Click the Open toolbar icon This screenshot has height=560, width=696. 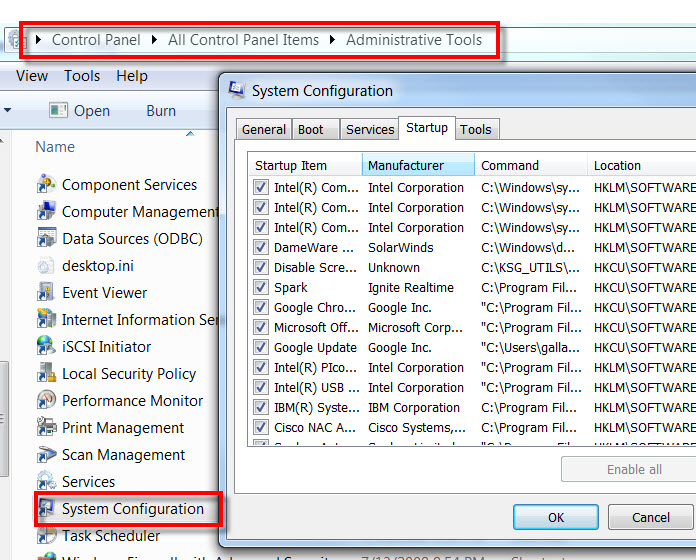tap(58, 110)
